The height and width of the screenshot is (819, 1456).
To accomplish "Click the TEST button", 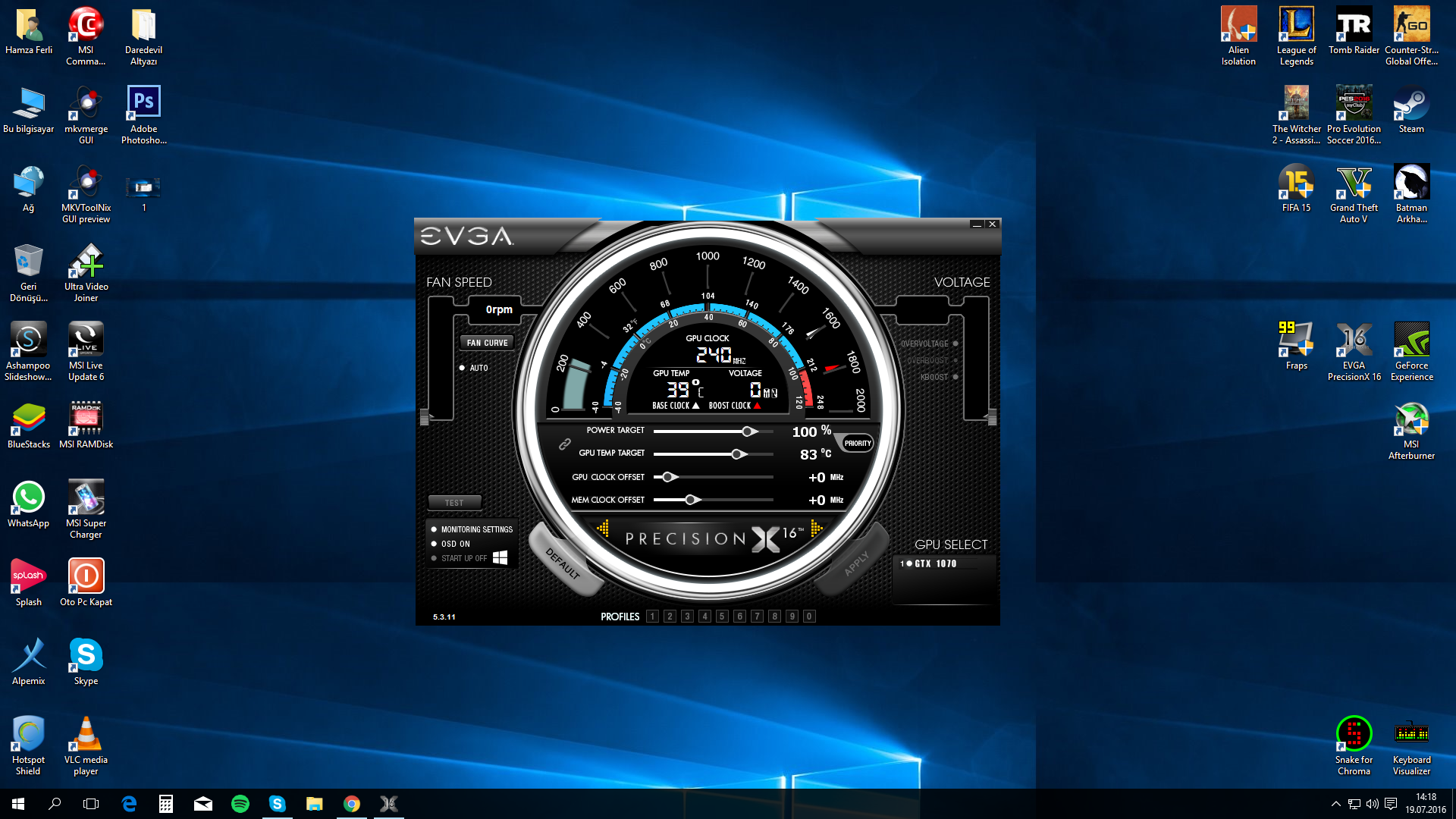I will click(x=454, y=503).
